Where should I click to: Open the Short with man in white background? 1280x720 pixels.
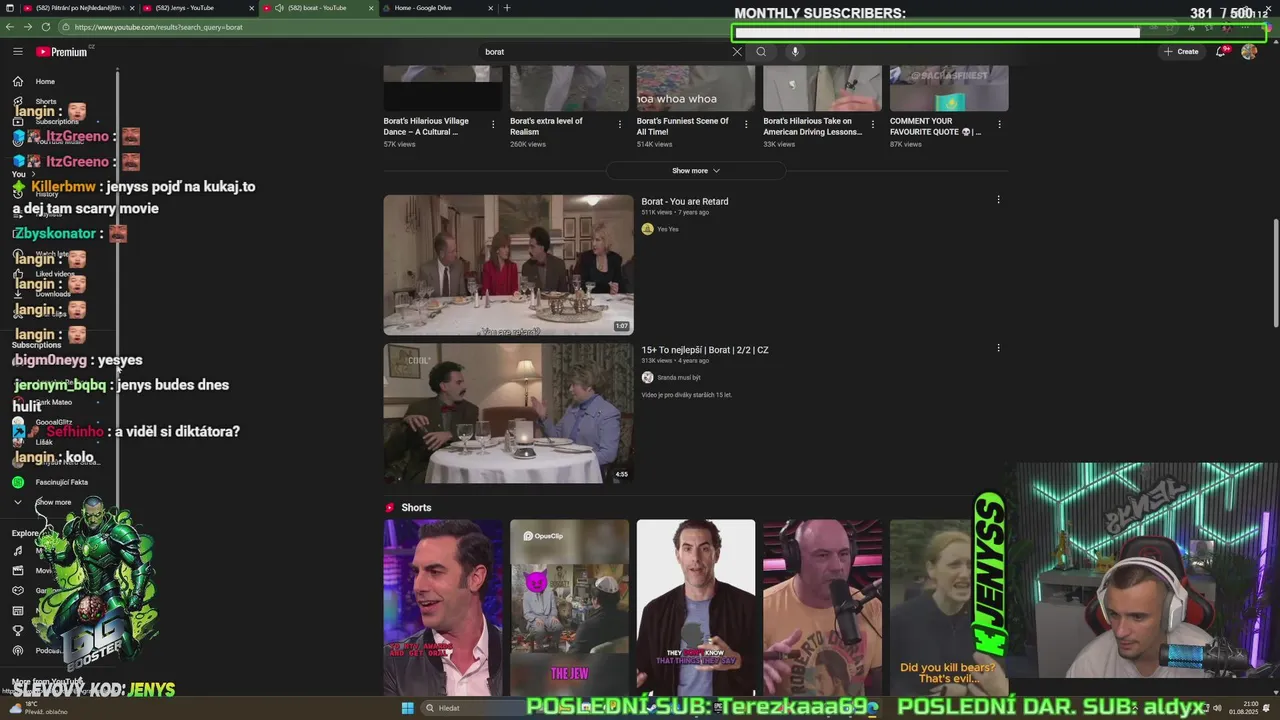696,607
